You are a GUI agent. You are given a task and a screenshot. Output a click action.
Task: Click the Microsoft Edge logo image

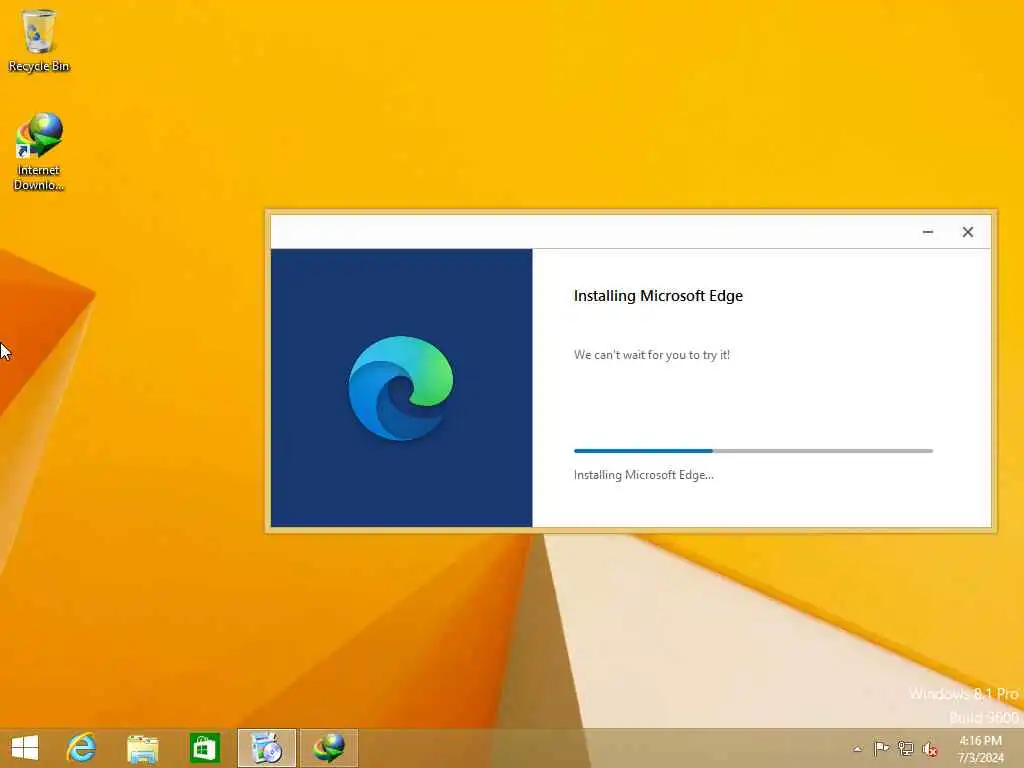[401, 388]
